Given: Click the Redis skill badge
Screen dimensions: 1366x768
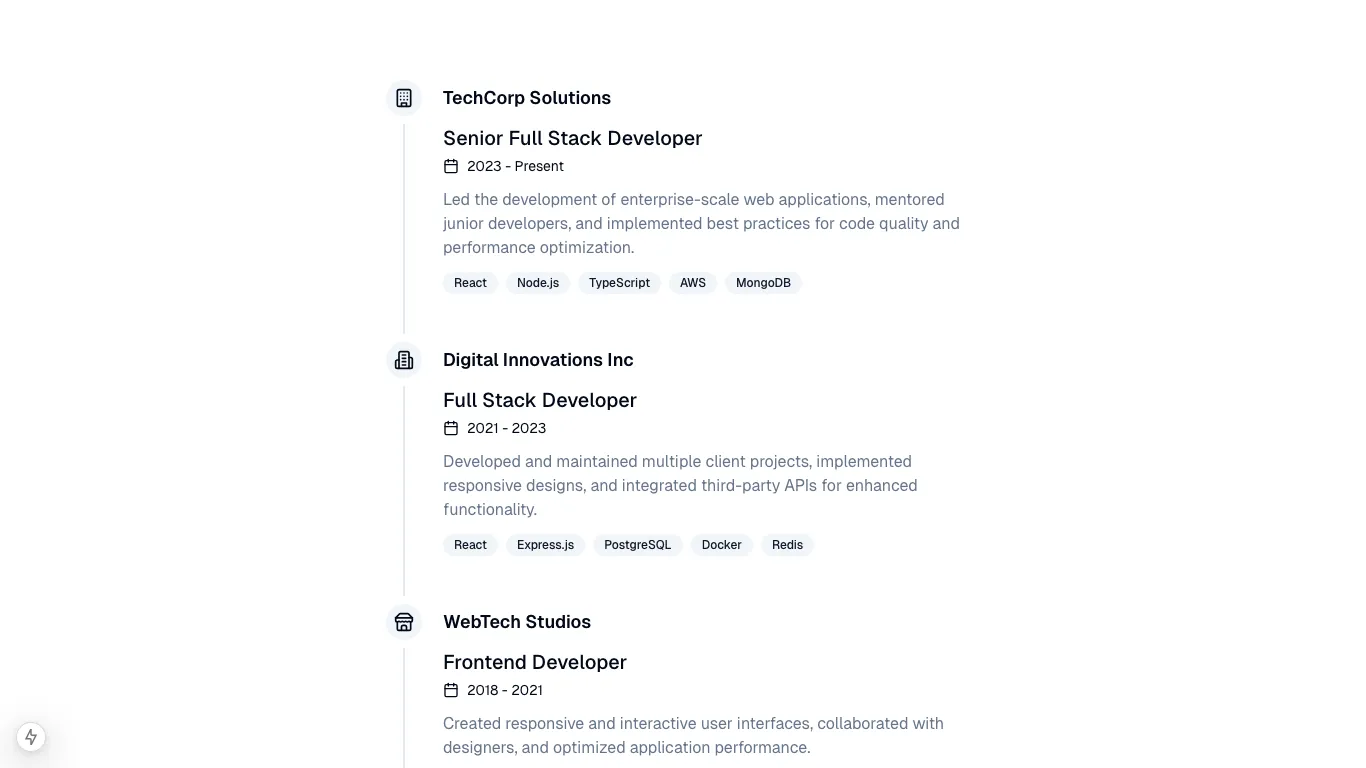Looking at the screenshot, I should tap(787, 545).
